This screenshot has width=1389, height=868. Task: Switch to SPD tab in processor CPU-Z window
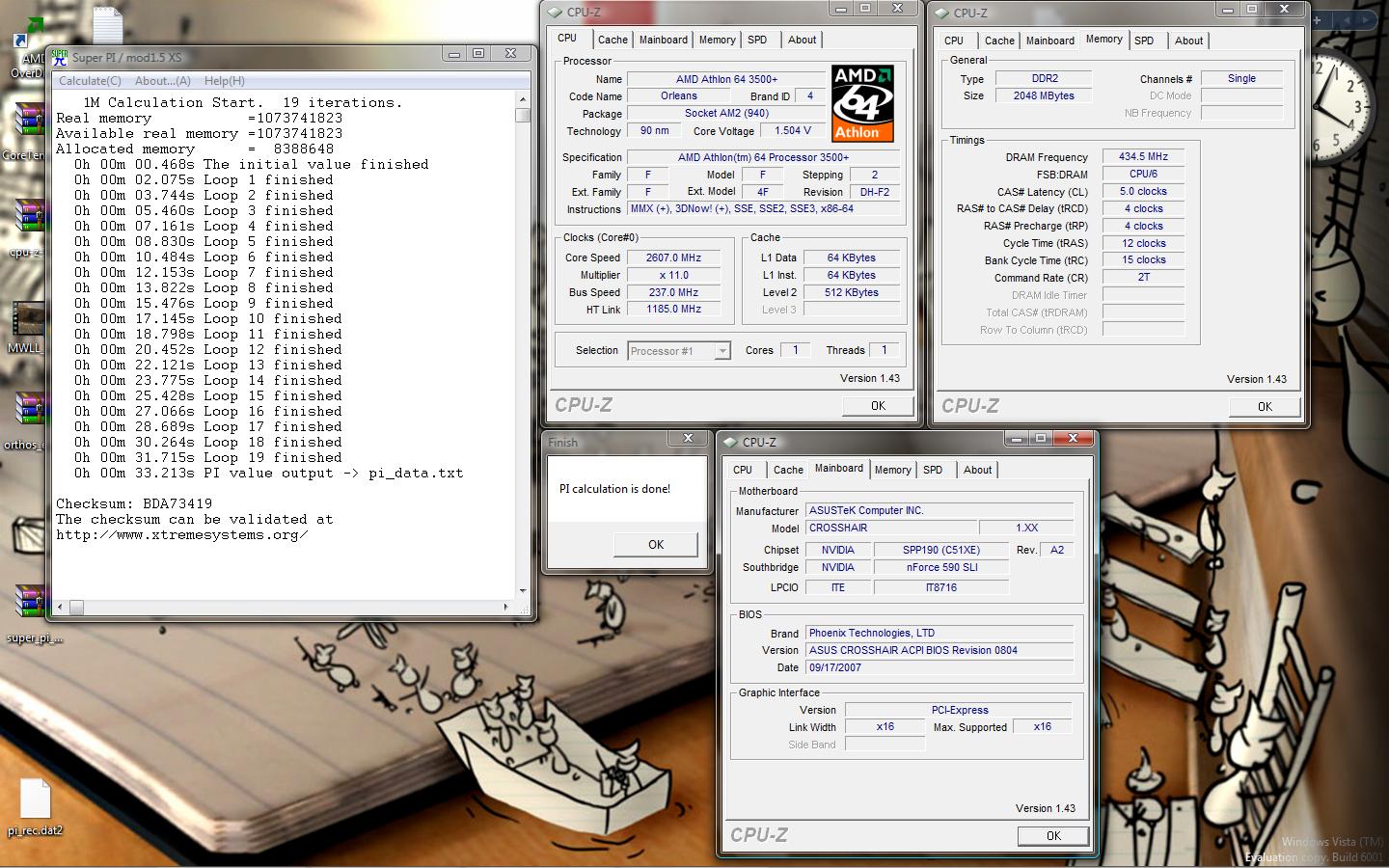(x=757, y=40)
